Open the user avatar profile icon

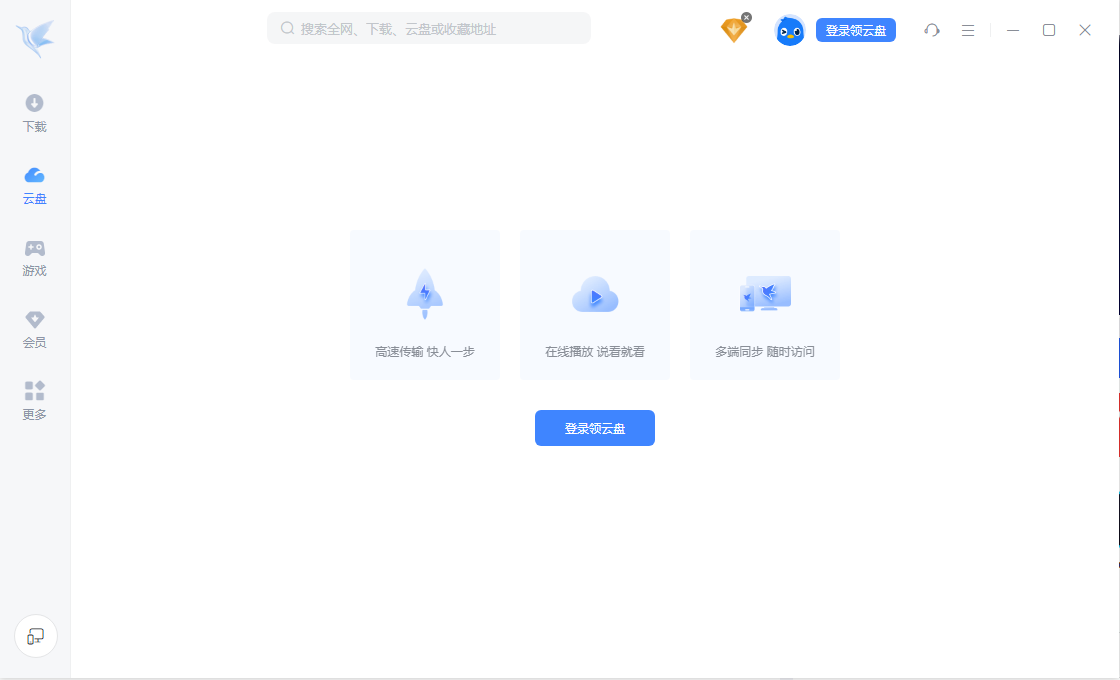789,30
